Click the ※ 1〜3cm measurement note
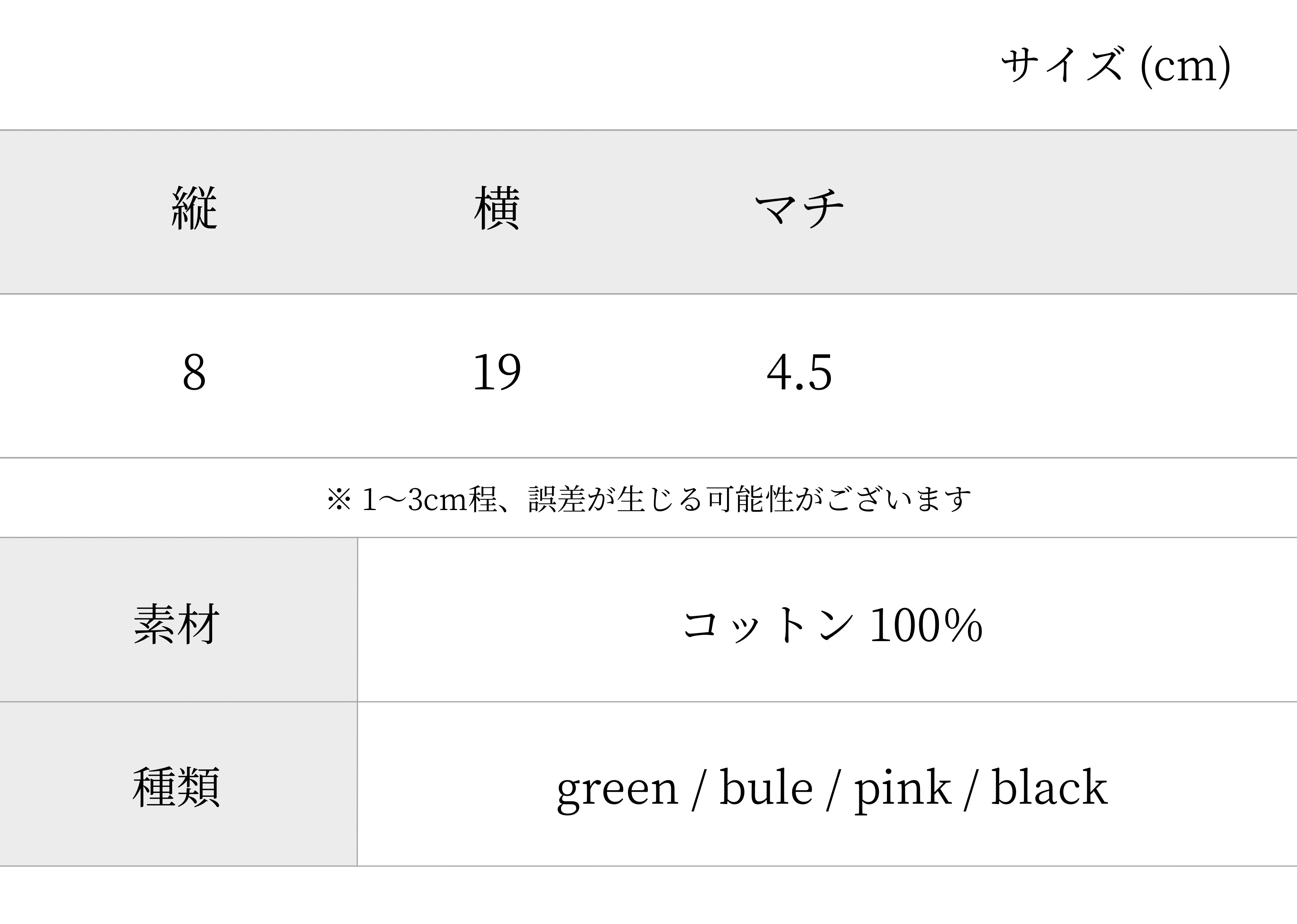 (x=649, y=500)
